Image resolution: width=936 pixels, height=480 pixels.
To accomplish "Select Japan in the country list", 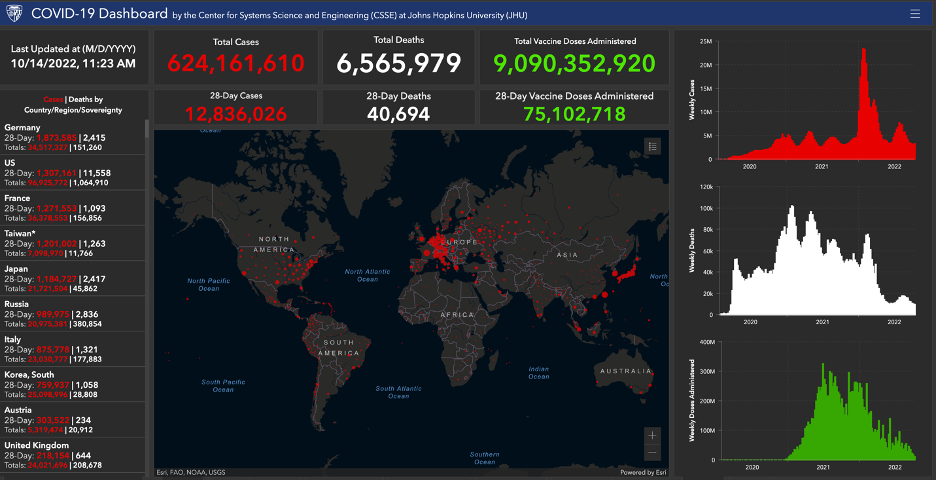I will [72, 278].
